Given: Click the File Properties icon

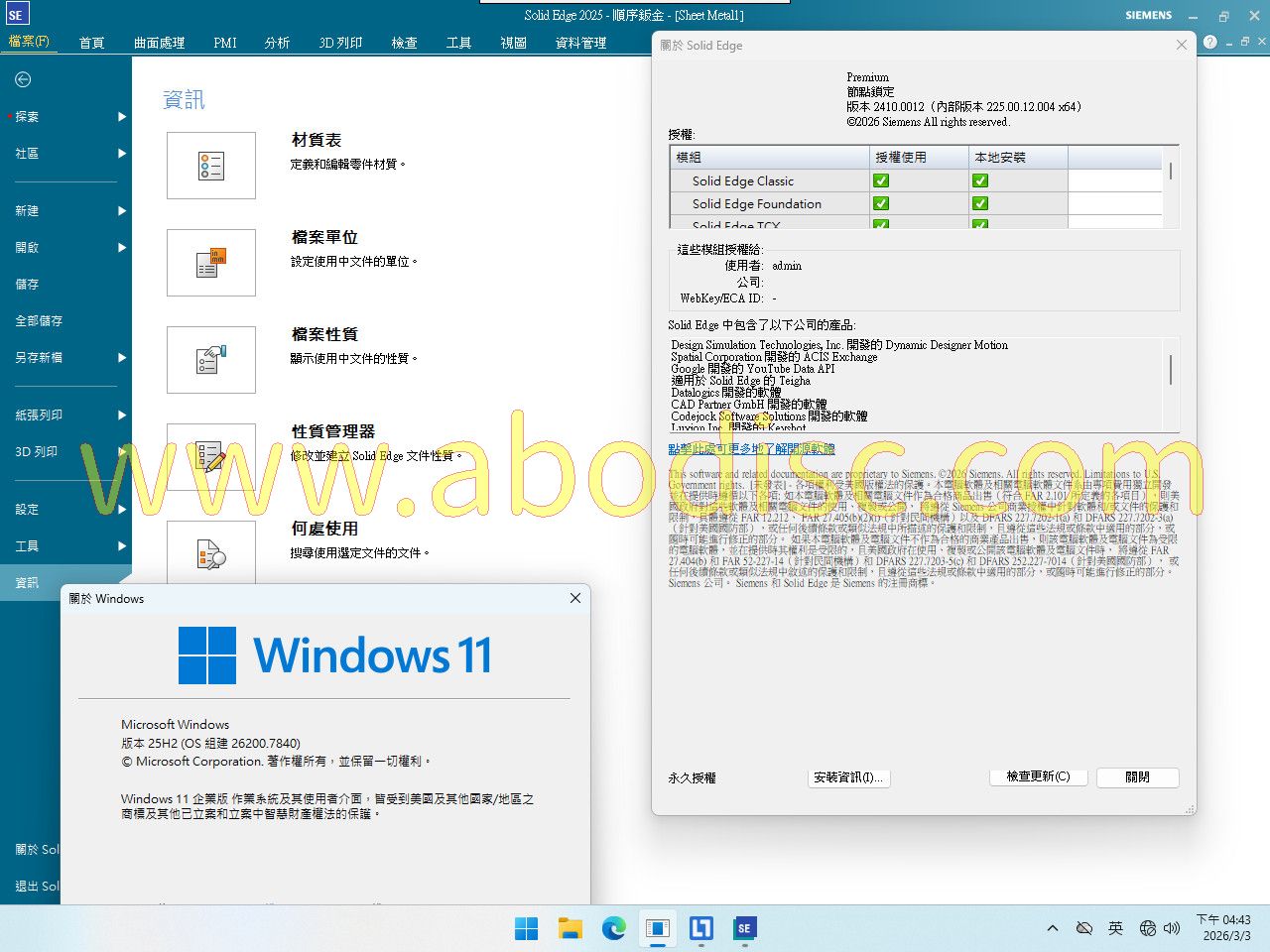Looking at the screenshot, I should tap(211, 360).
